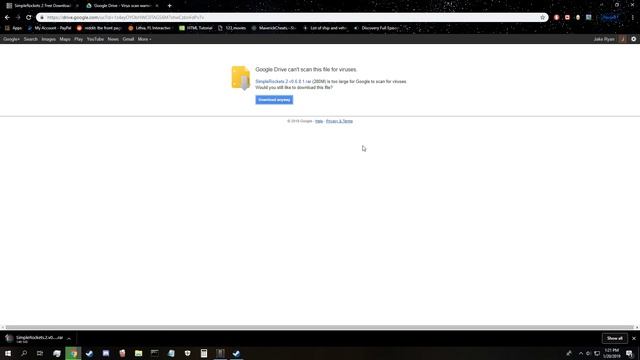
Task: Open Play in the Google bar
Action: click(x=78, y=39)
